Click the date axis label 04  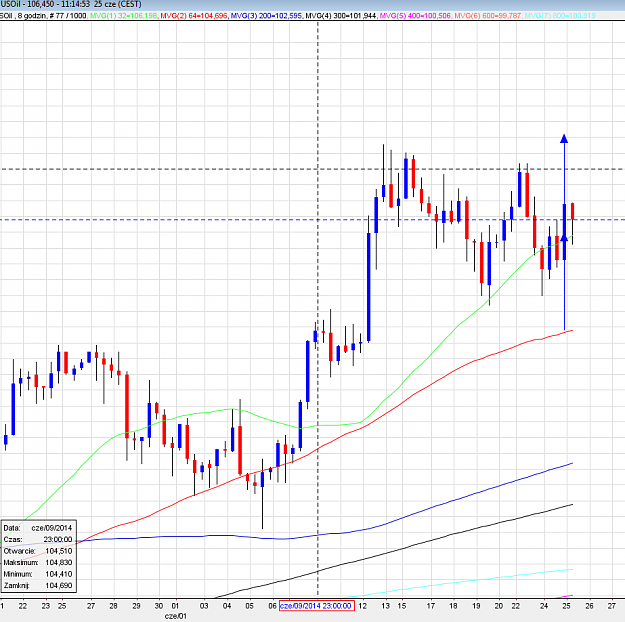[227, 606]
